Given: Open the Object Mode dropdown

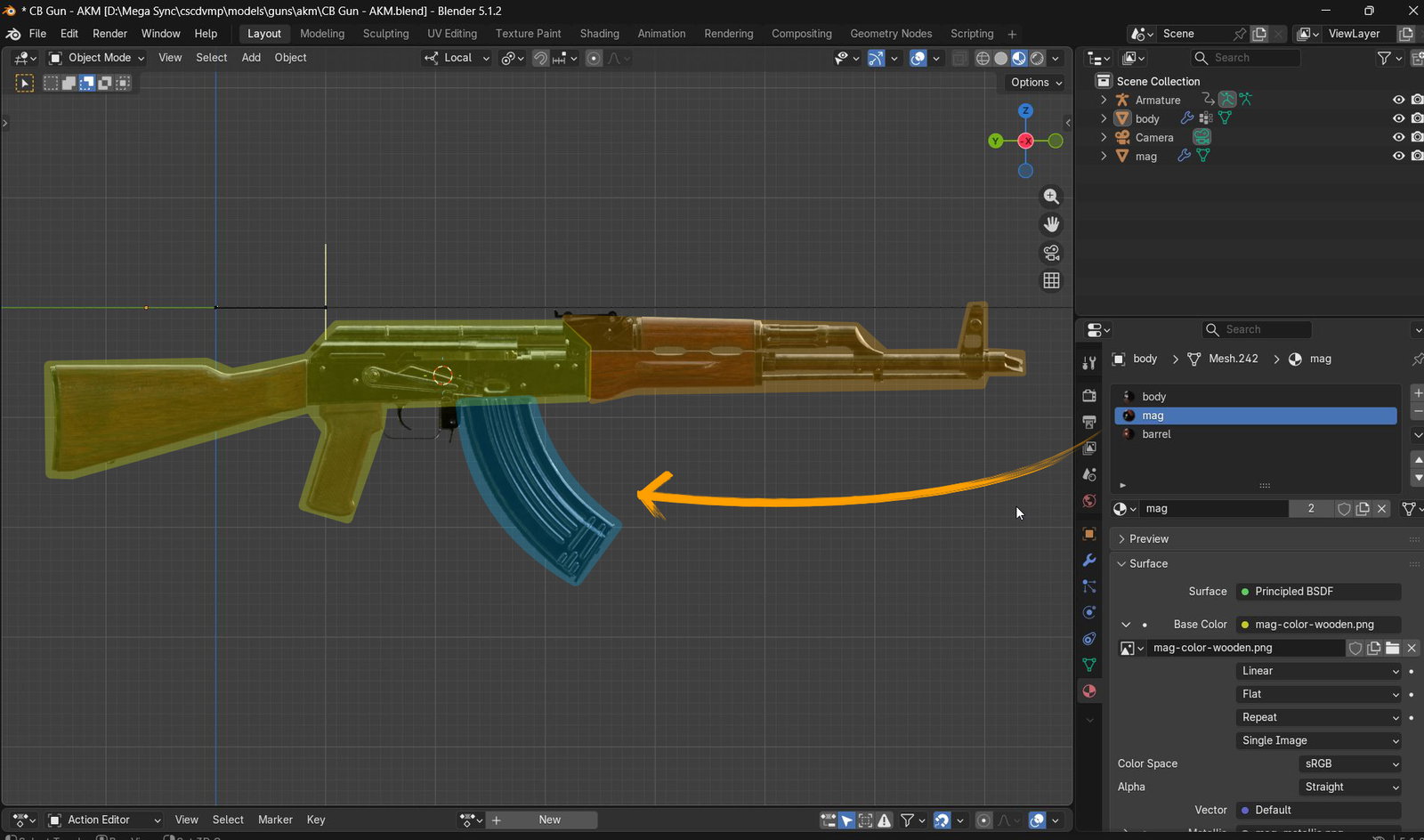Looking at the screenshot, I should 96,58.
